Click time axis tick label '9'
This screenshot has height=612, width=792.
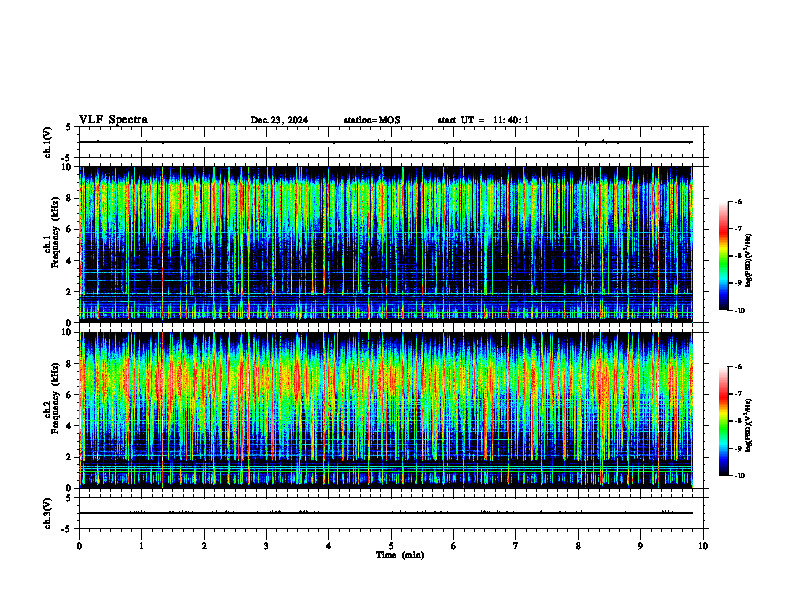(640, 546)
